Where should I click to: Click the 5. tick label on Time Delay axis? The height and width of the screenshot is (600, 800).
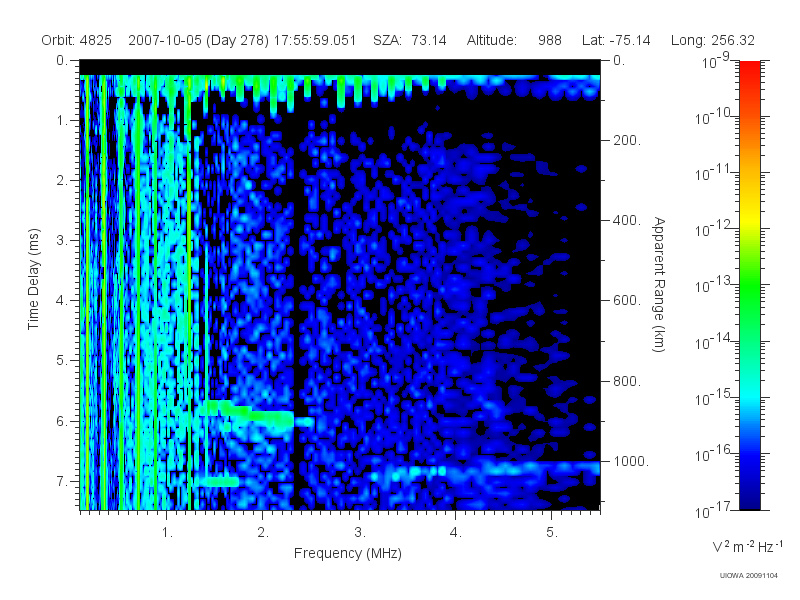[62, 361]
